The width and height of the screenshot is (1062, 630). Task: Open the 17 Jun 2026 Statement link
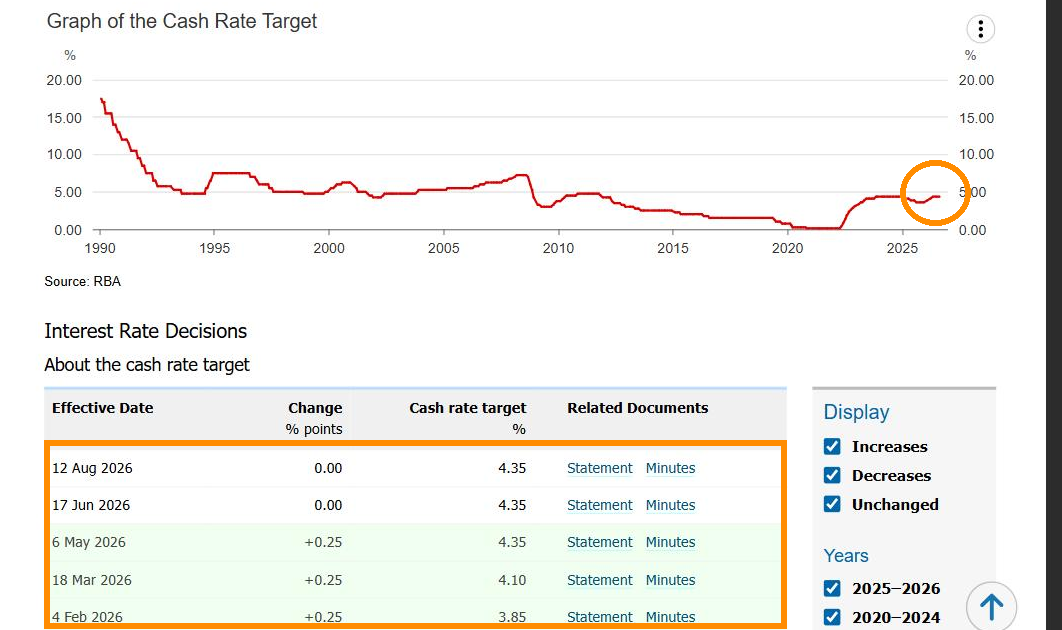coord(599,505)
